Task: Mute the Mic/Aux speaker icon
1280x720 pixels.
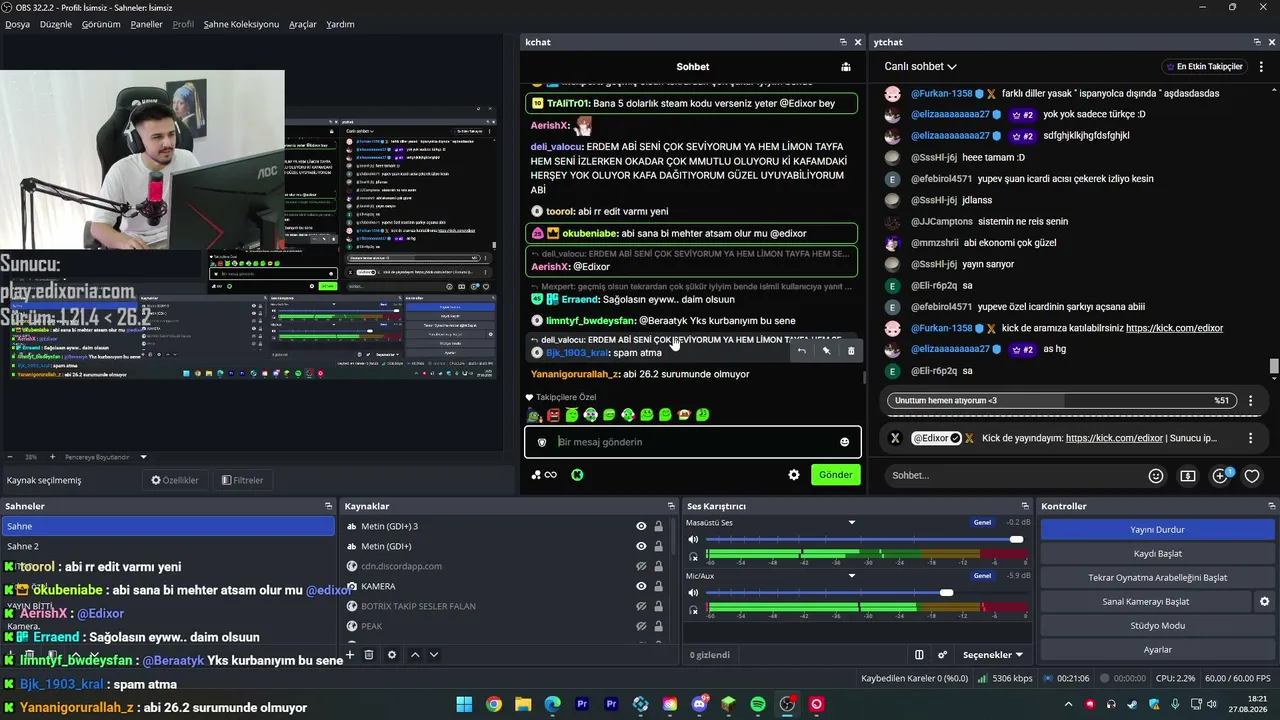Action: [x=693, y=592]
